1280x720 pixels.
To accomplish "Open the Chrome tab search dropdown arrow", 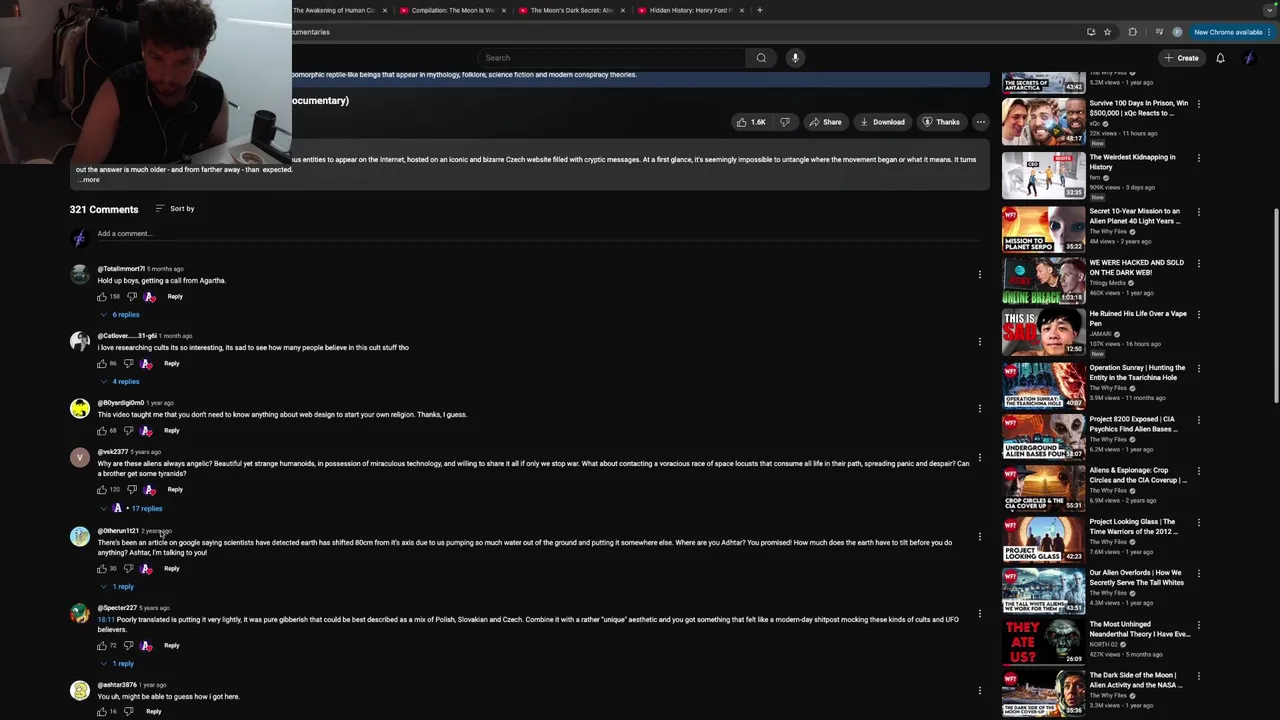I will [x=1270, y=10].
